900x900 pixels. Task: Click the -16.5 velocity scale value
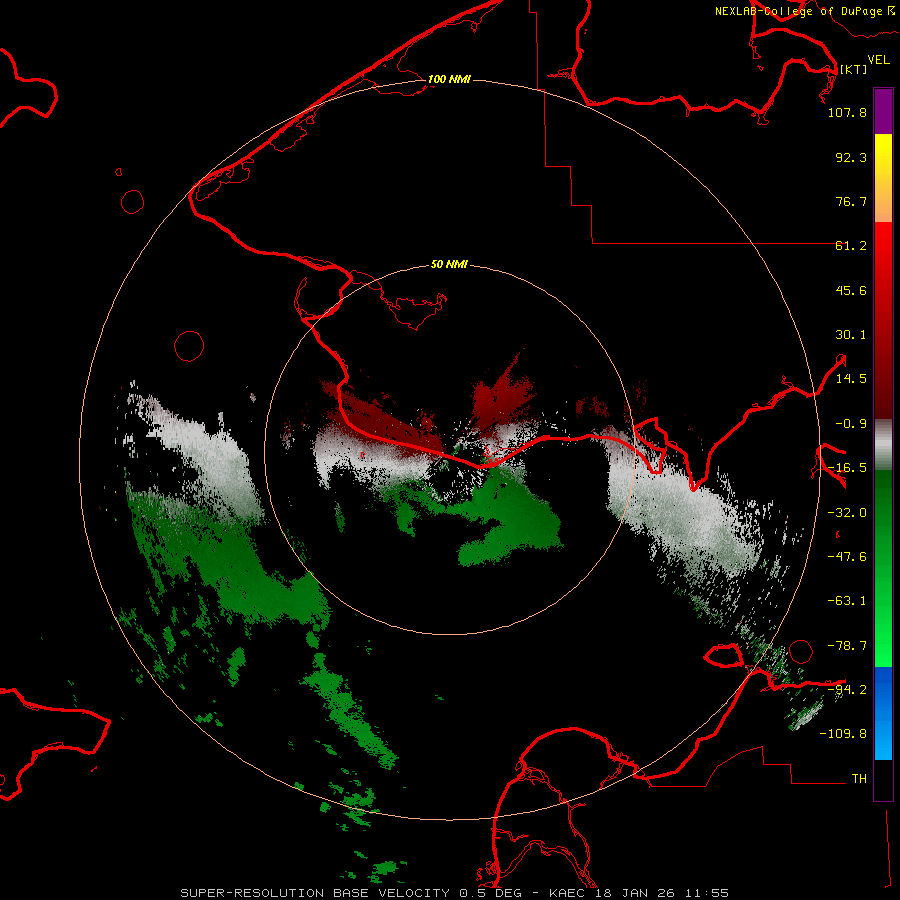[x=847, y=468]
